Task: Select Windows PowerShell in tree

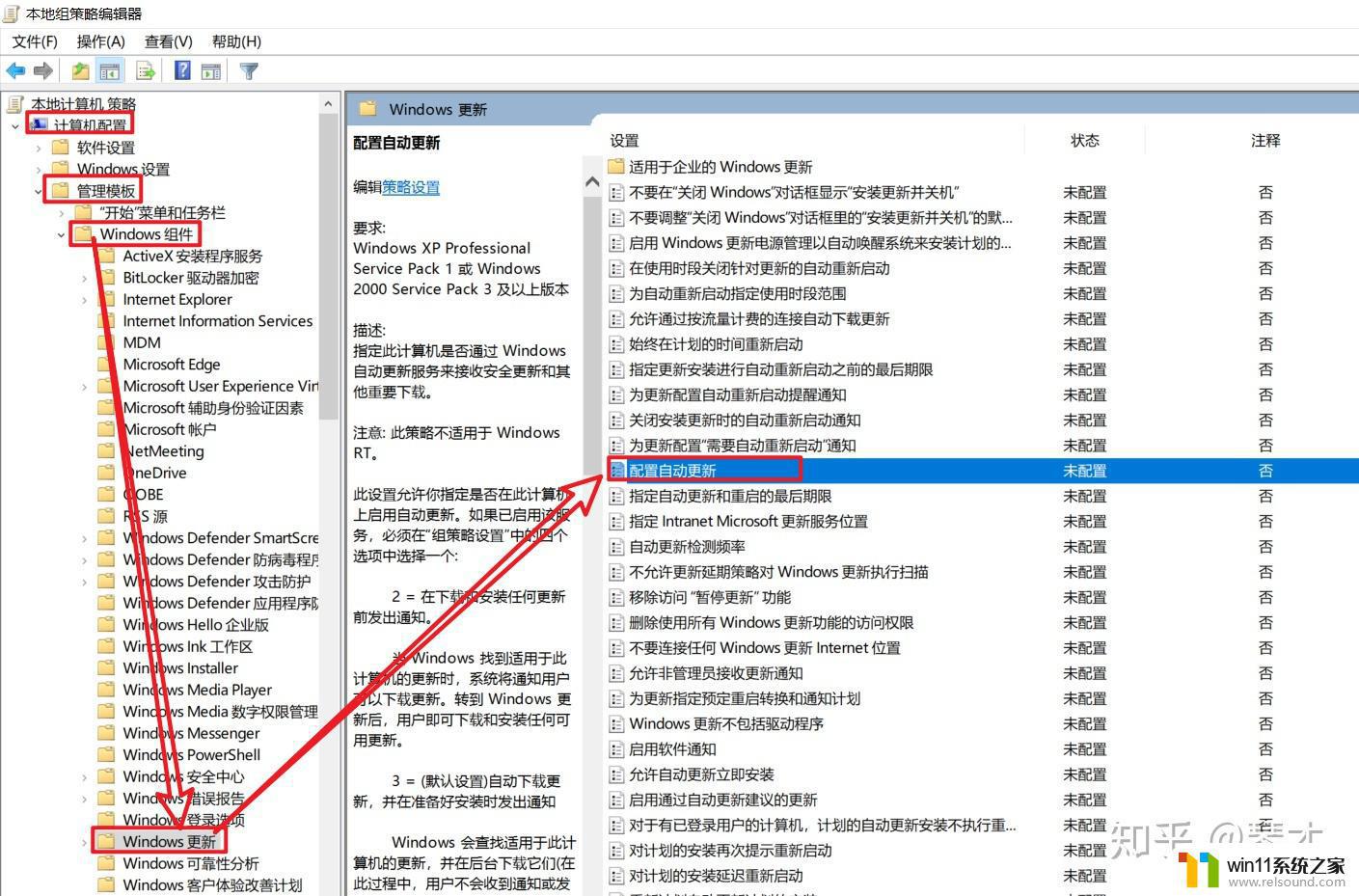Action: pos(191,754)
